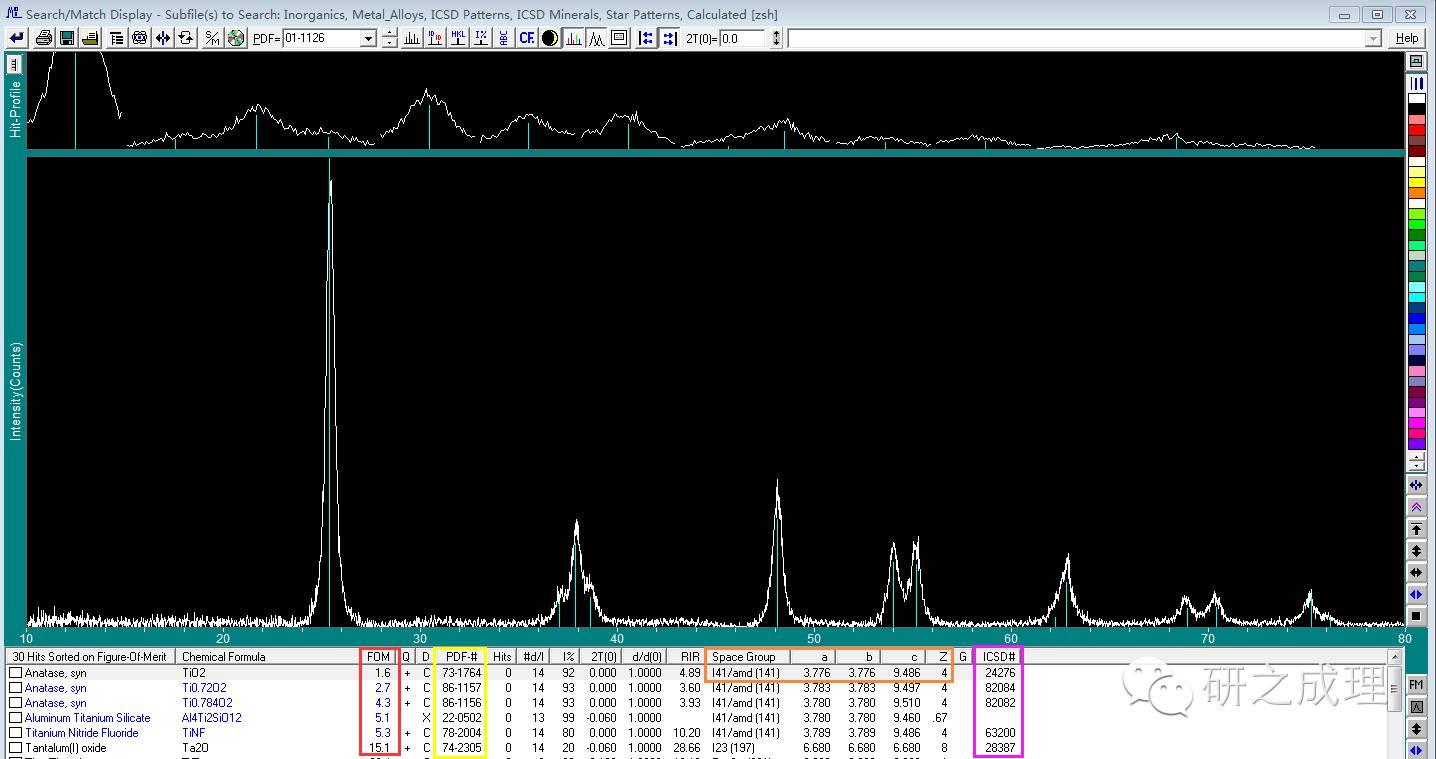This screenshot has height=759, width=1436.
Task: Click the Space Group column header
Action: 743,657
